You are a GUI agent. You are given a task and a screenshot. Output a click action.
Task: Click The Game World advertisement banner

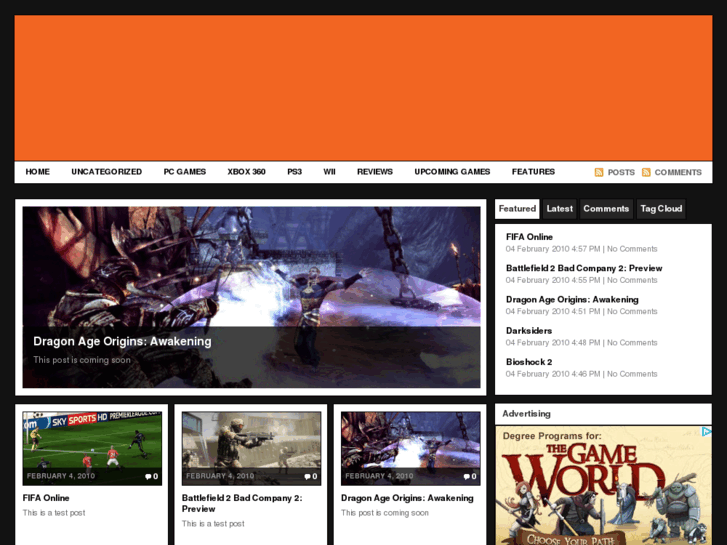pyautogui.click(x=603, y=485)
